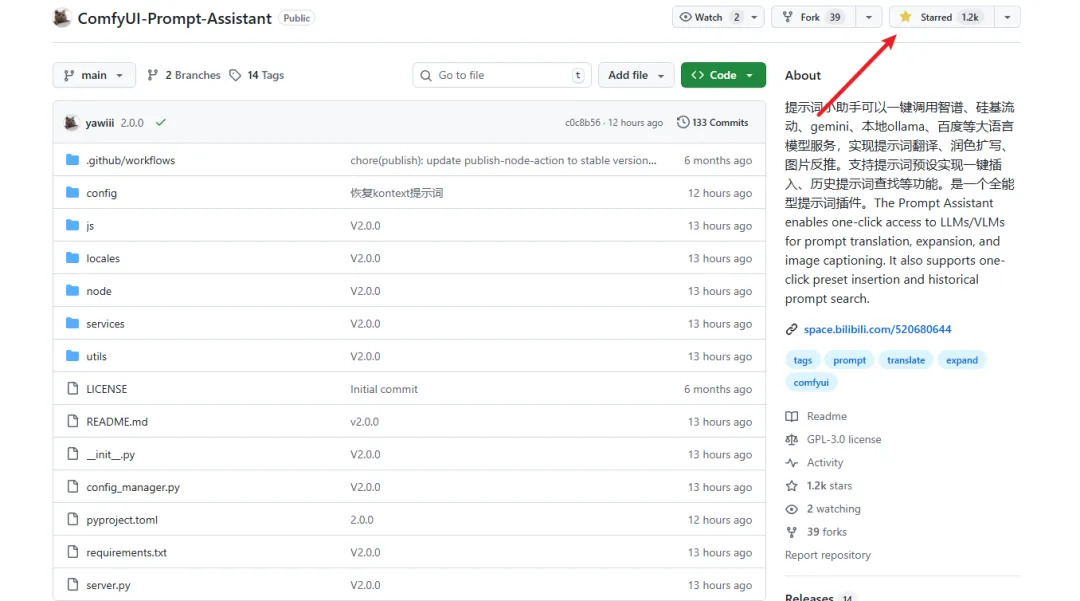Open the Initial commit message link
The height and width of the screenshot is (601, 1080).
[384, 389]
